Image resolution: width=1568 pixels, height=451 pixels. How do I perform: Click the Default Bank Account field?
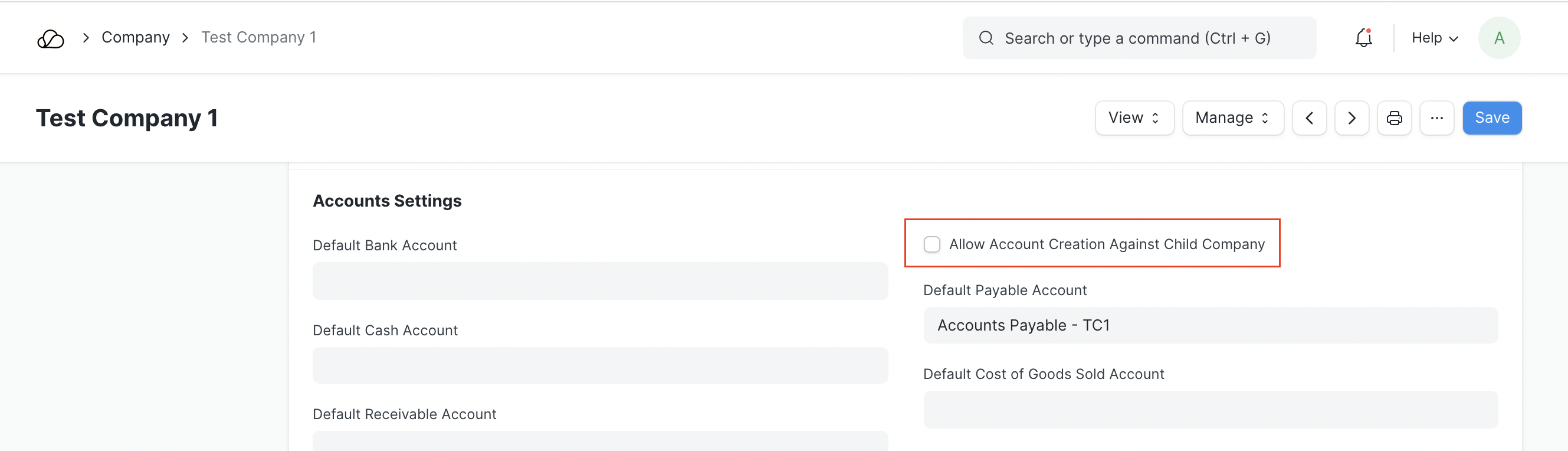coord(599,281)
